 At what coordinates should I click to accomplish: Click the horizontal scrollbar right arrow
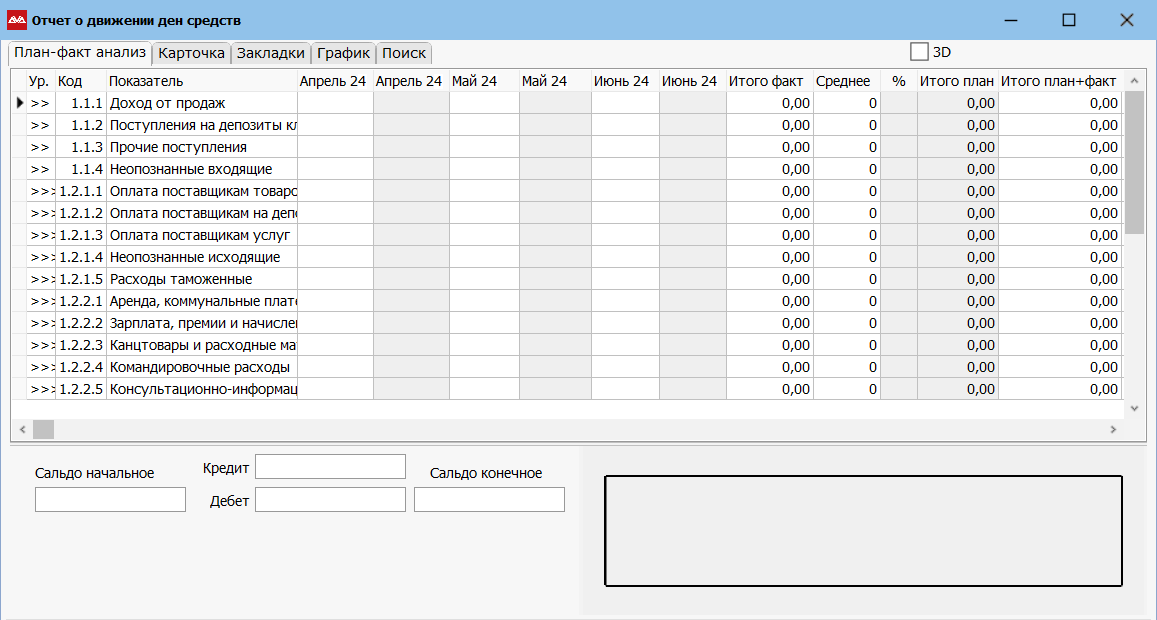pos(1112,429)
